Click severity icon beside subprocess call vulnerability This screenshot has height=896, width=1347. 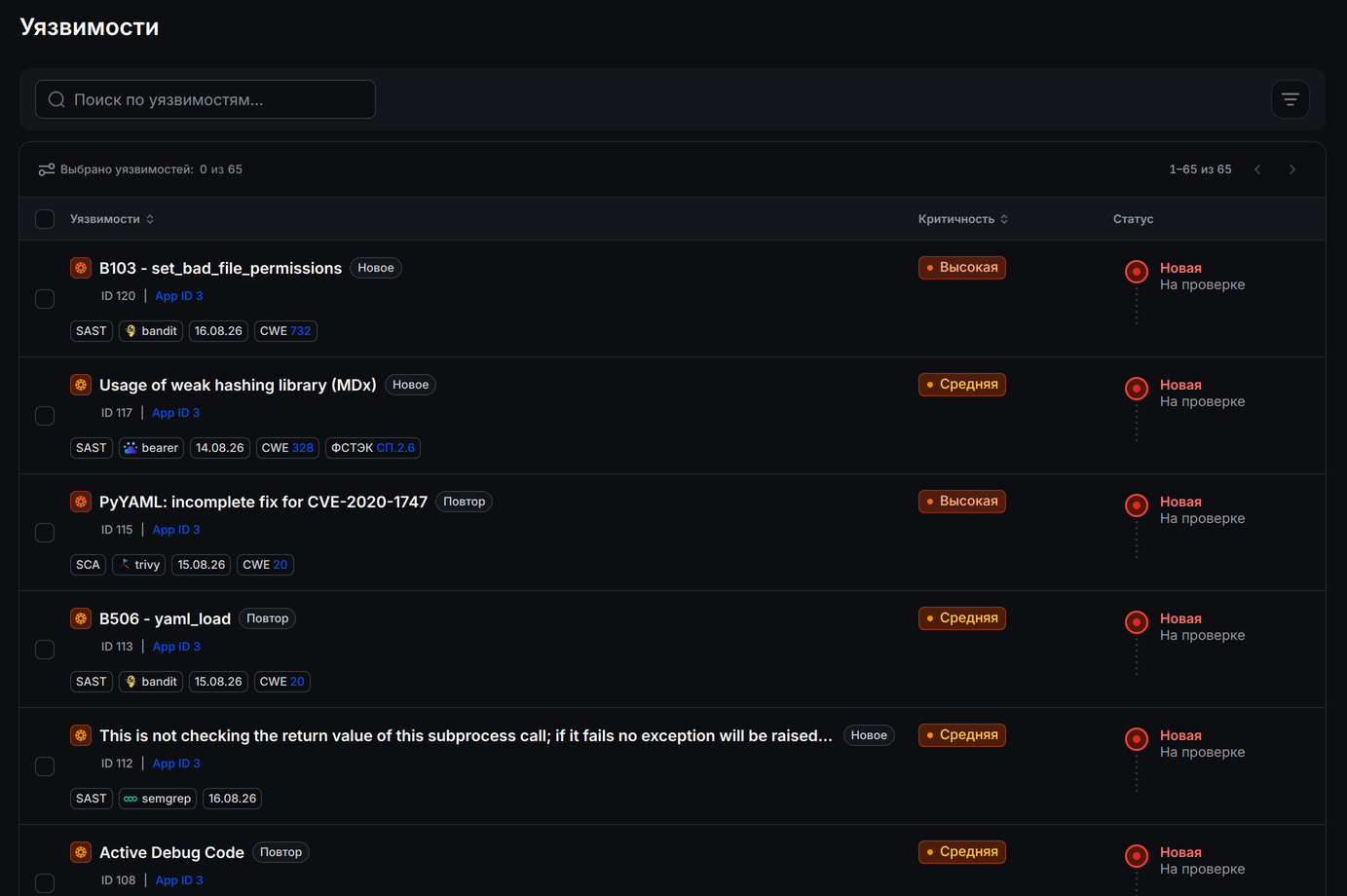[81, 735]
